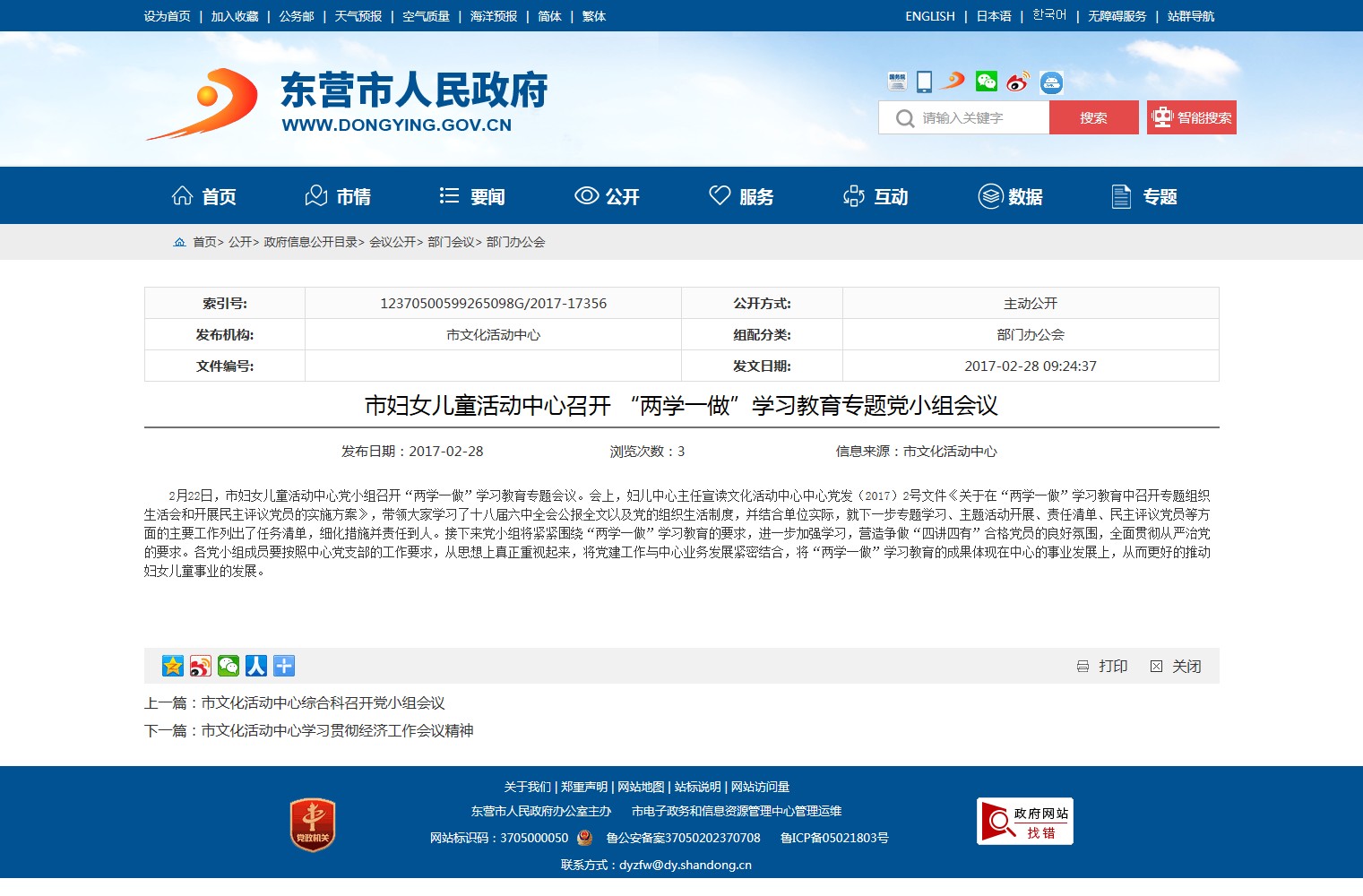1363x896 pixels.
Task: Open the 政府网站找错 error report badge
Action: 1024,822
